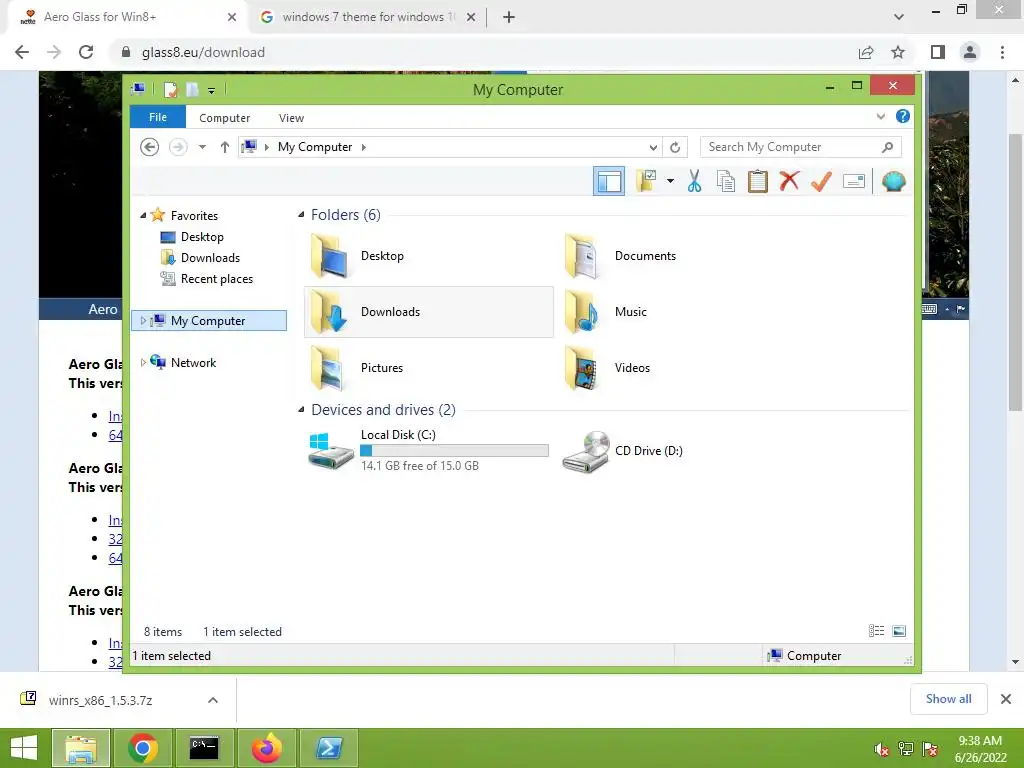
Task: Open a new Chrome tab
Action: point(509,17)
